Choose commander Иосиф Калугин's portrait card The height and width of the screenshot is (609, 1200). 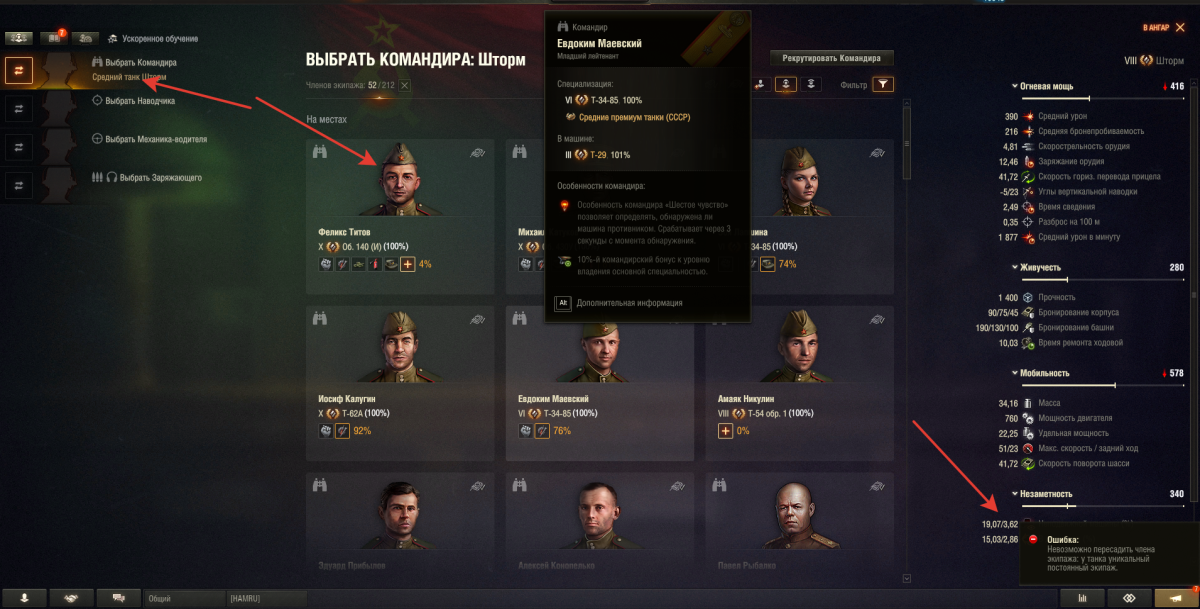pyautogui.click(x=400, y=383)
